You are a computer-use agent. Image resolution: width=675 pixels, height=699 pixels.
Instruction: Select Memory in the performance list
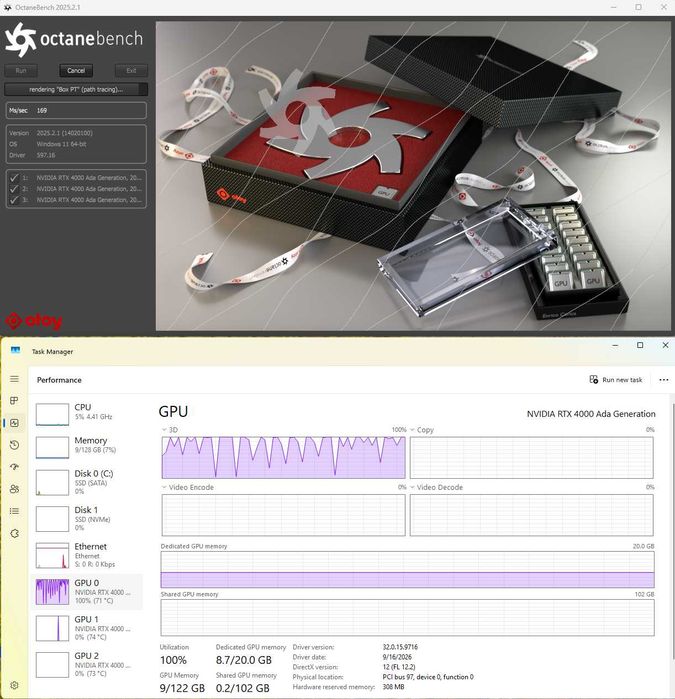87,446
